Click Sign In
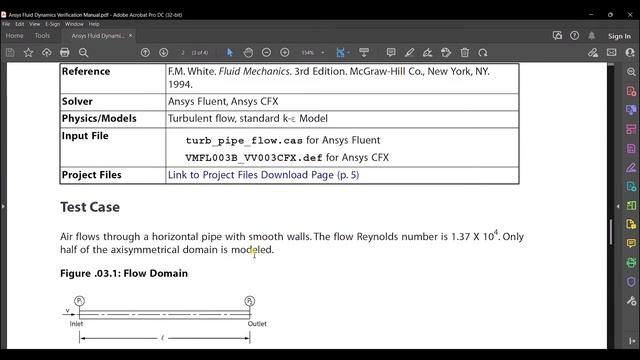The width and height of the screenshot is (640, 360). (619, 36)
